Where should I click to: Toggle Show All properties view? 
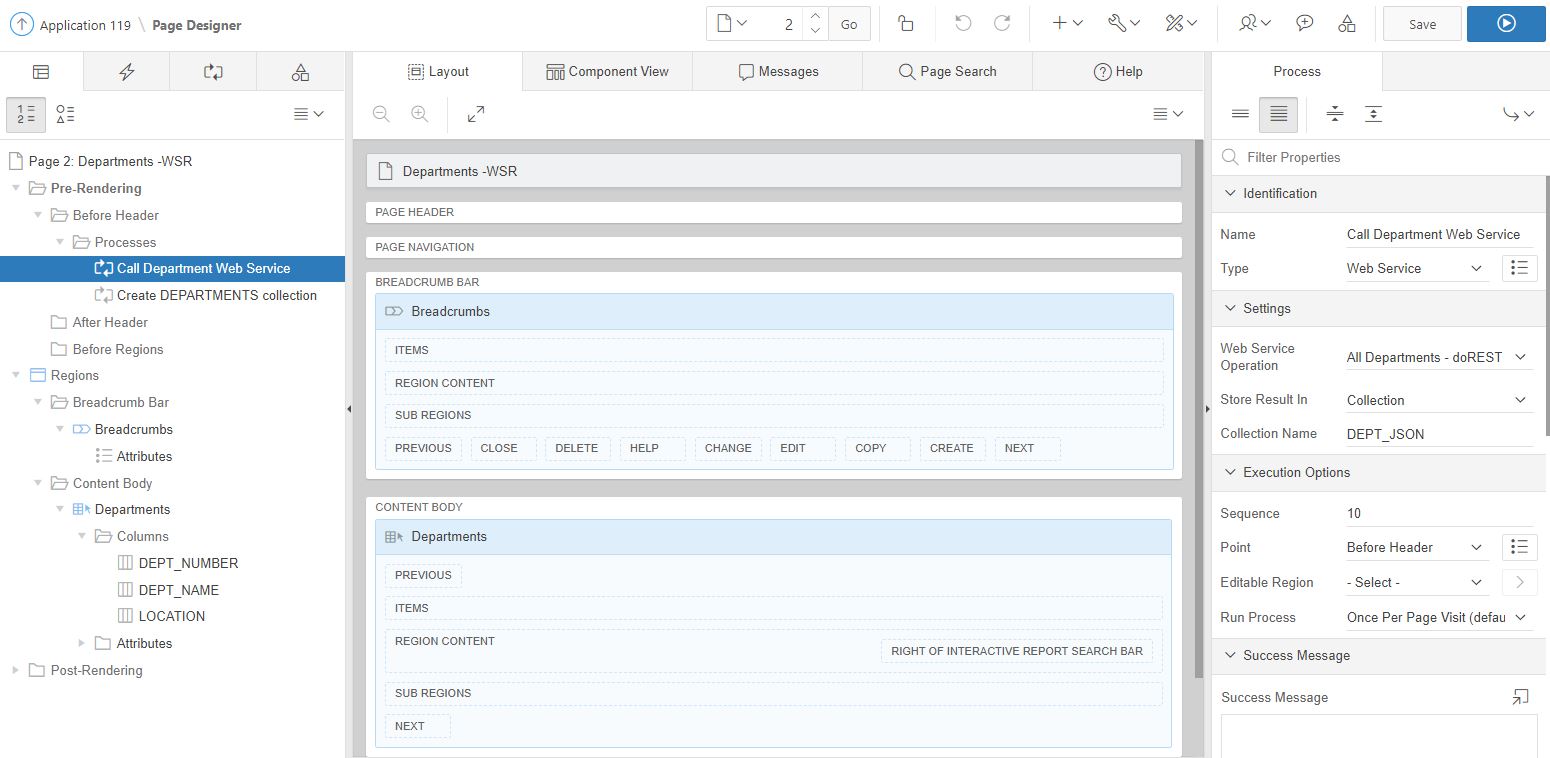[x=1279, y=115]
